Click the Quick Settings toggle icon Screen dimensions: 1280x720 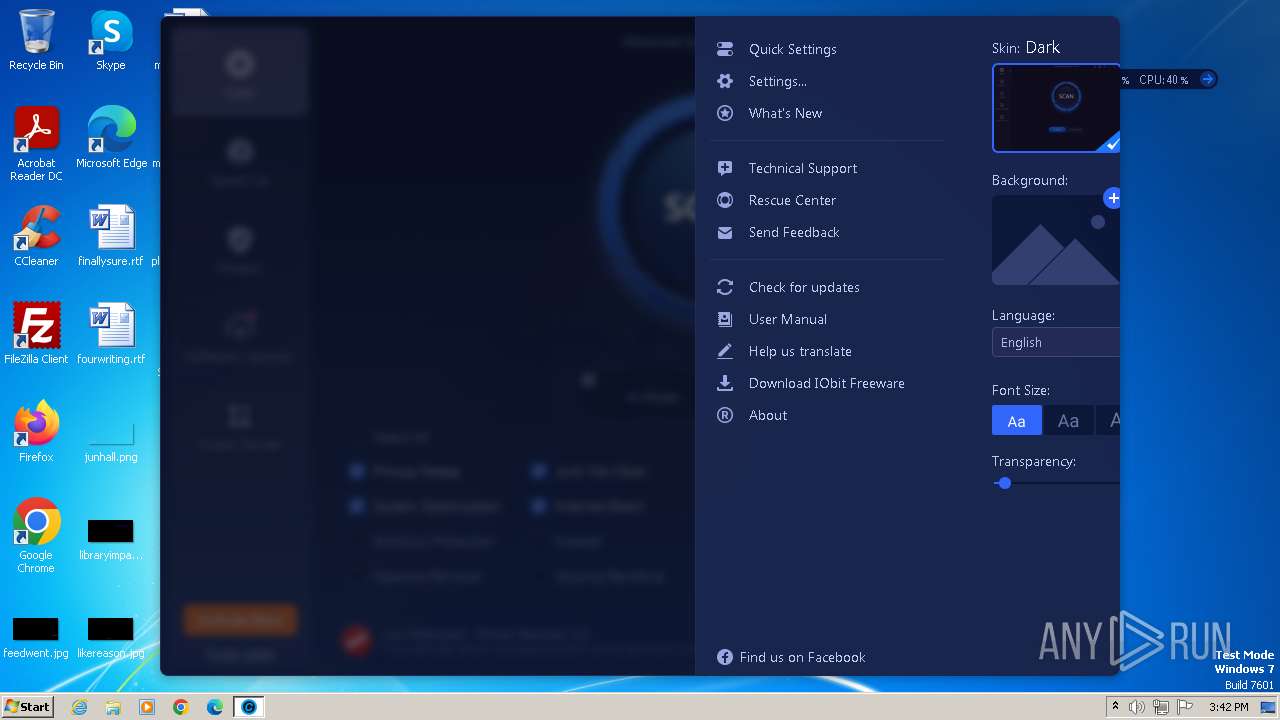725,49
